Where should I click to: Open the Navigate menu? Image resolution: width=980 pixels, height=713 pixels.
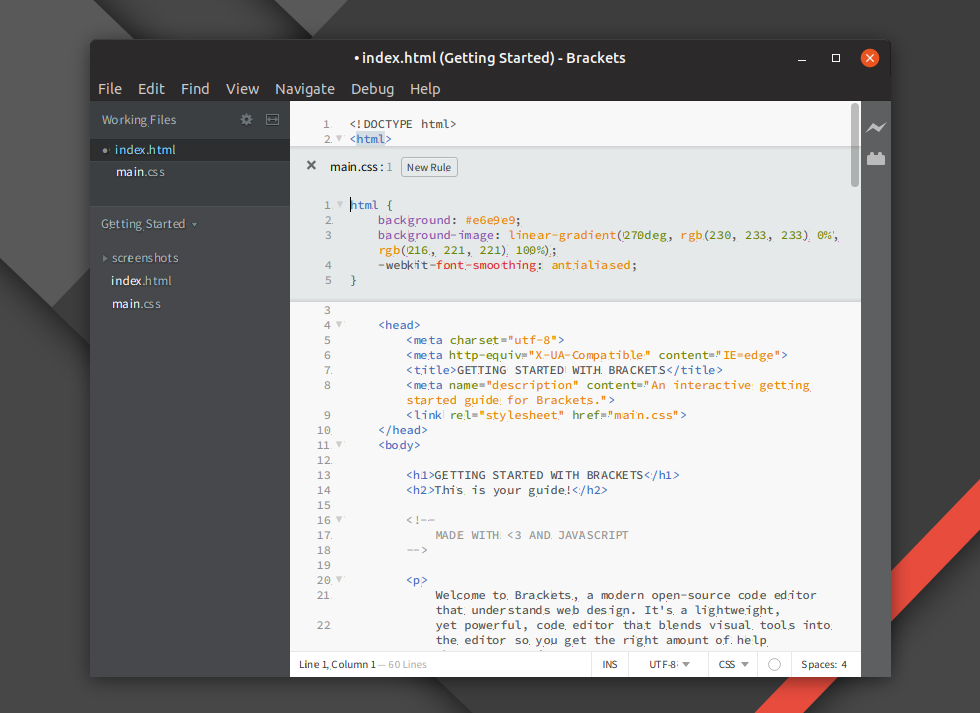point(305,89)
